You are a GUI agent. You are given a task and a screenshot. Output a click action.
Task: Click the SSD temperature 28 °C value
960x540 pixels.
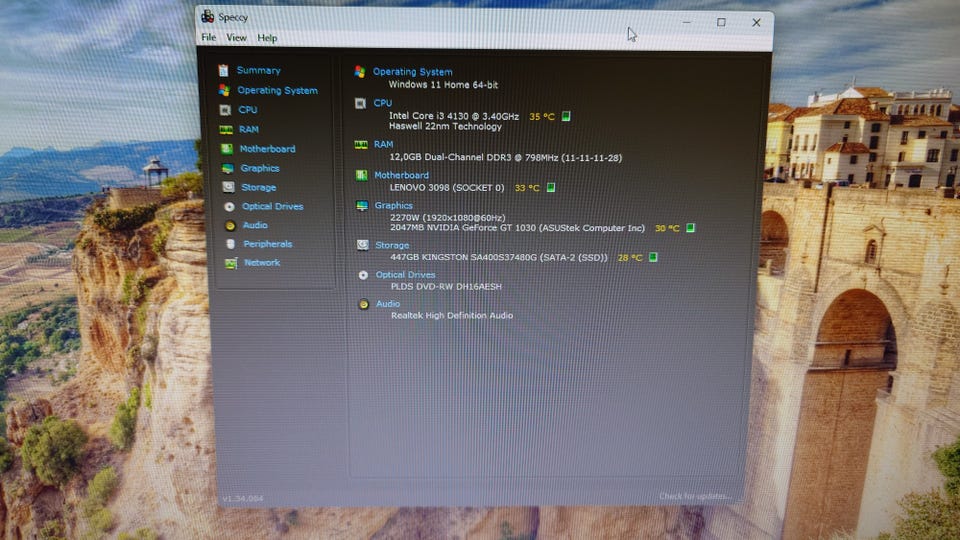point(630,258)
